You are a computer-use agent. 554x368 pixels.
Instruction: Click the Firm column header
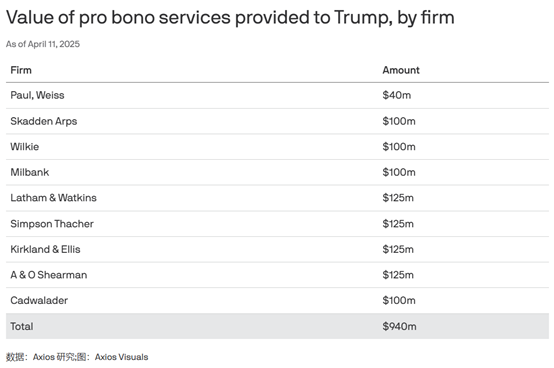pyautogui.click(x=21, y=70)
